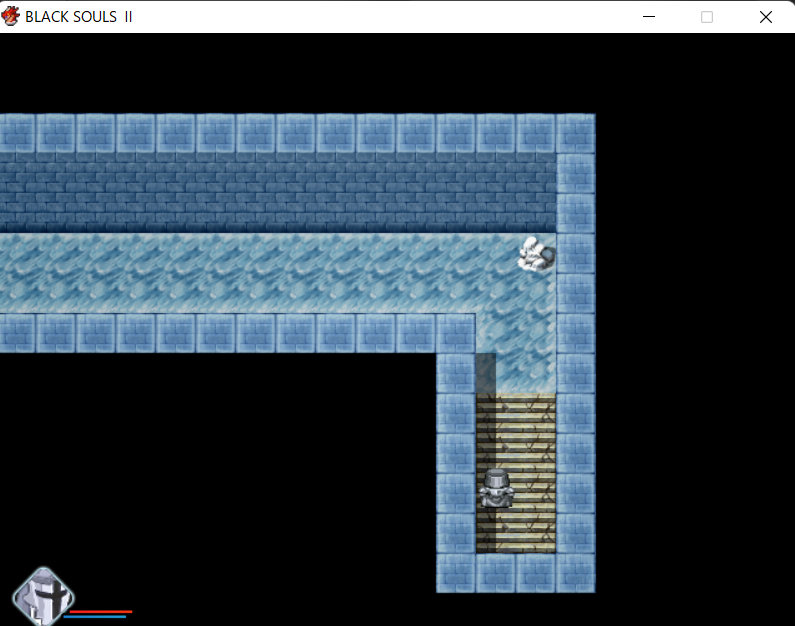Image resolution: width=795 pixels, height=626 pixels.
Task: Click the knight helmet portrait in the HUD
Action: pyautogui.click(x=44, y=596)
